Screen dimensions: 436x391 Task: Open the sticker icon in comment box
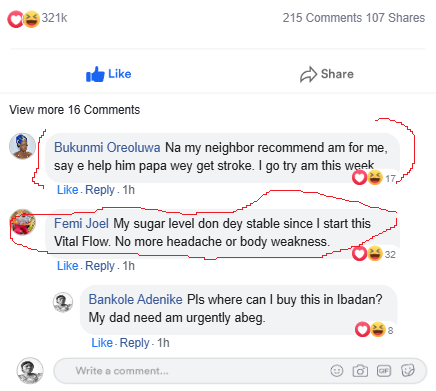coord(408,370)
